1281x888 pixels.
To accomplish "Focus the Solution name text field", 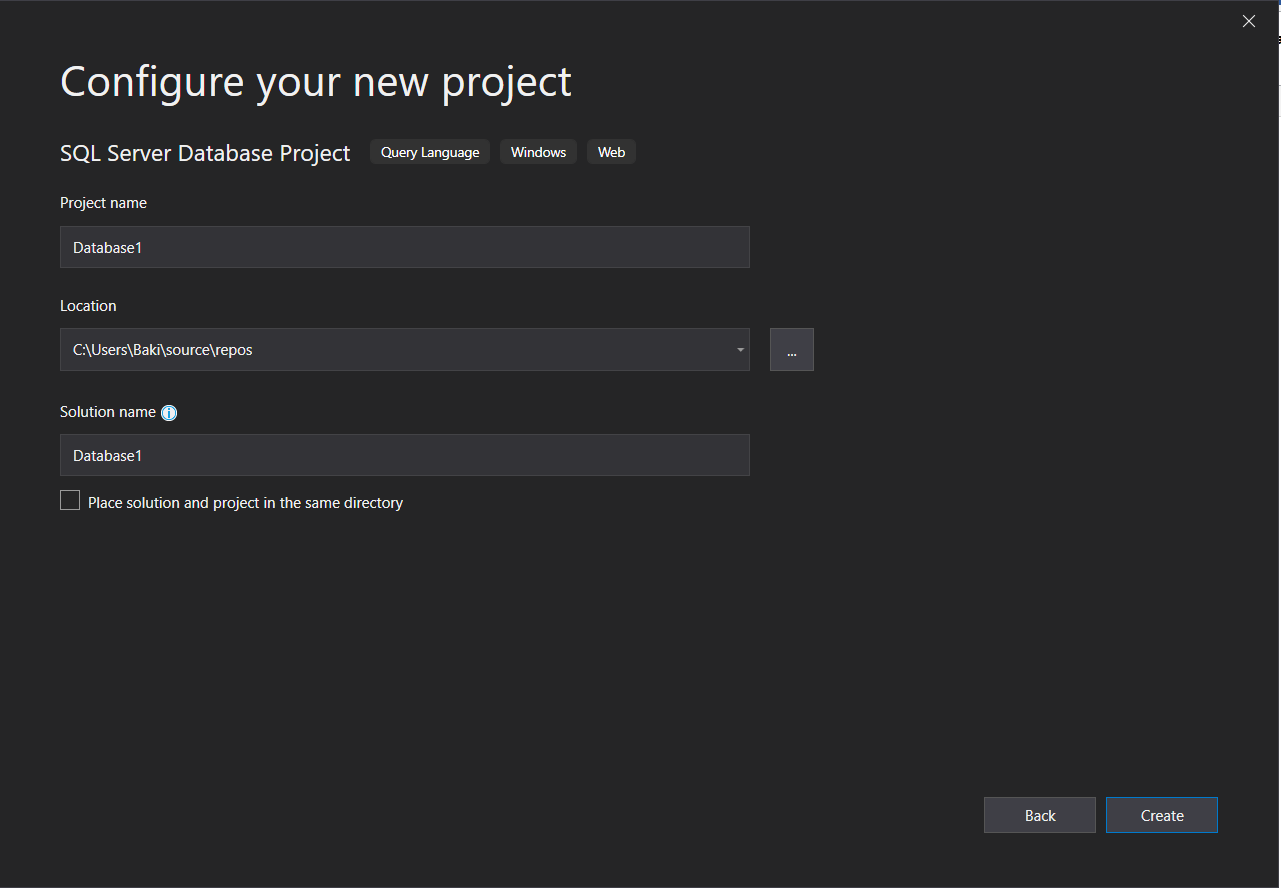I will (404, 455).
